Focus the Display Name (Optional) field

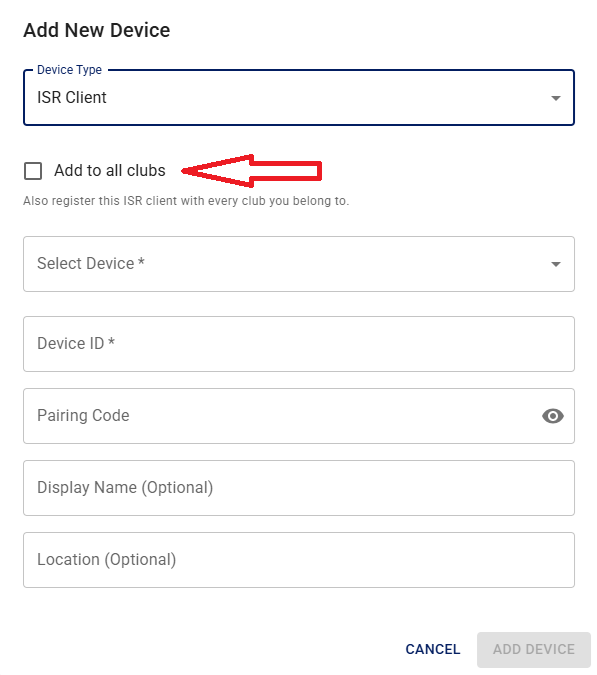(299, 488)
